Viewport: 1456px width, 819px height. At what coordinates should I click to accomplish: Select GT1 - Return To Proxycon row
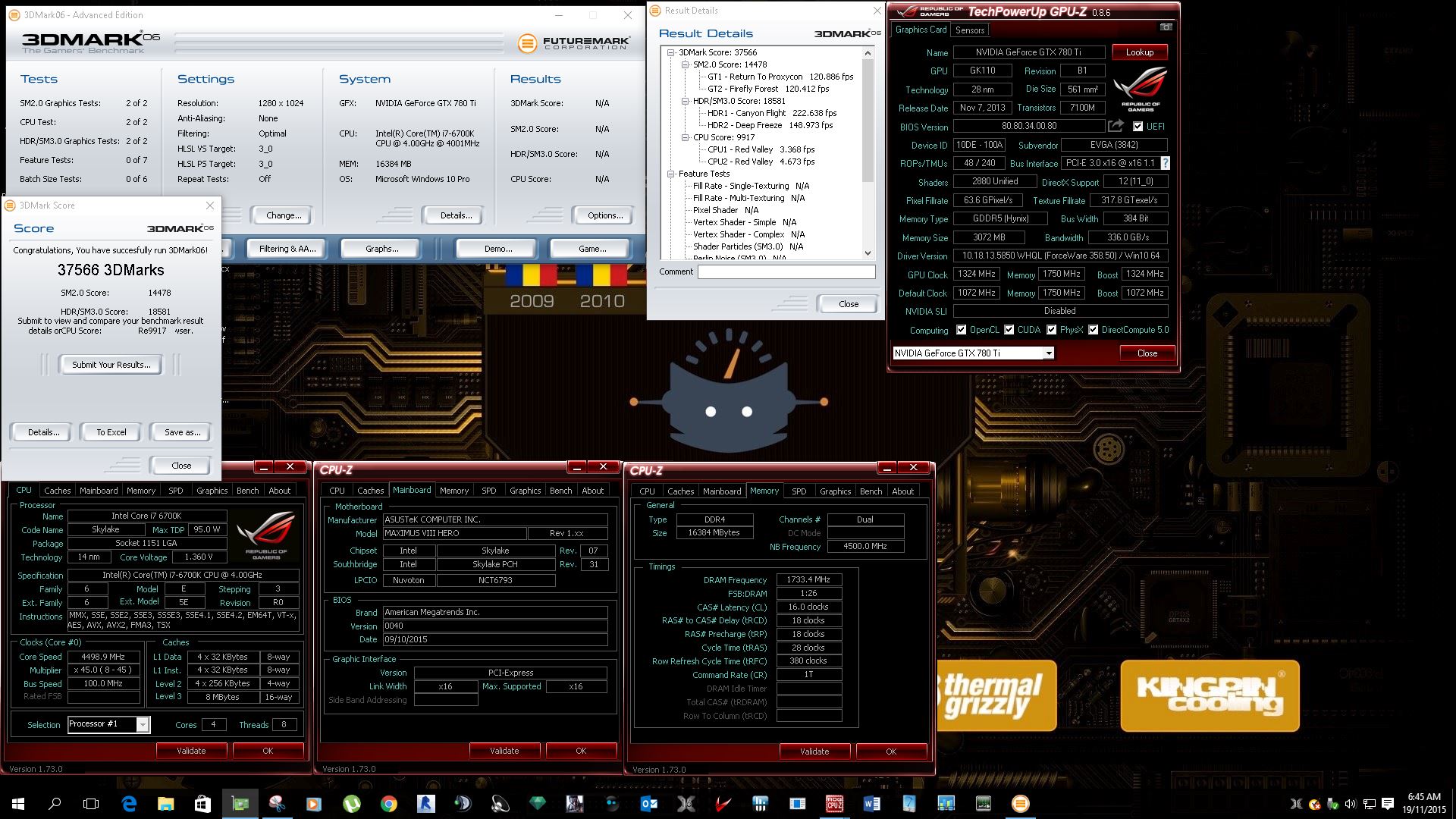coord(780,77)
